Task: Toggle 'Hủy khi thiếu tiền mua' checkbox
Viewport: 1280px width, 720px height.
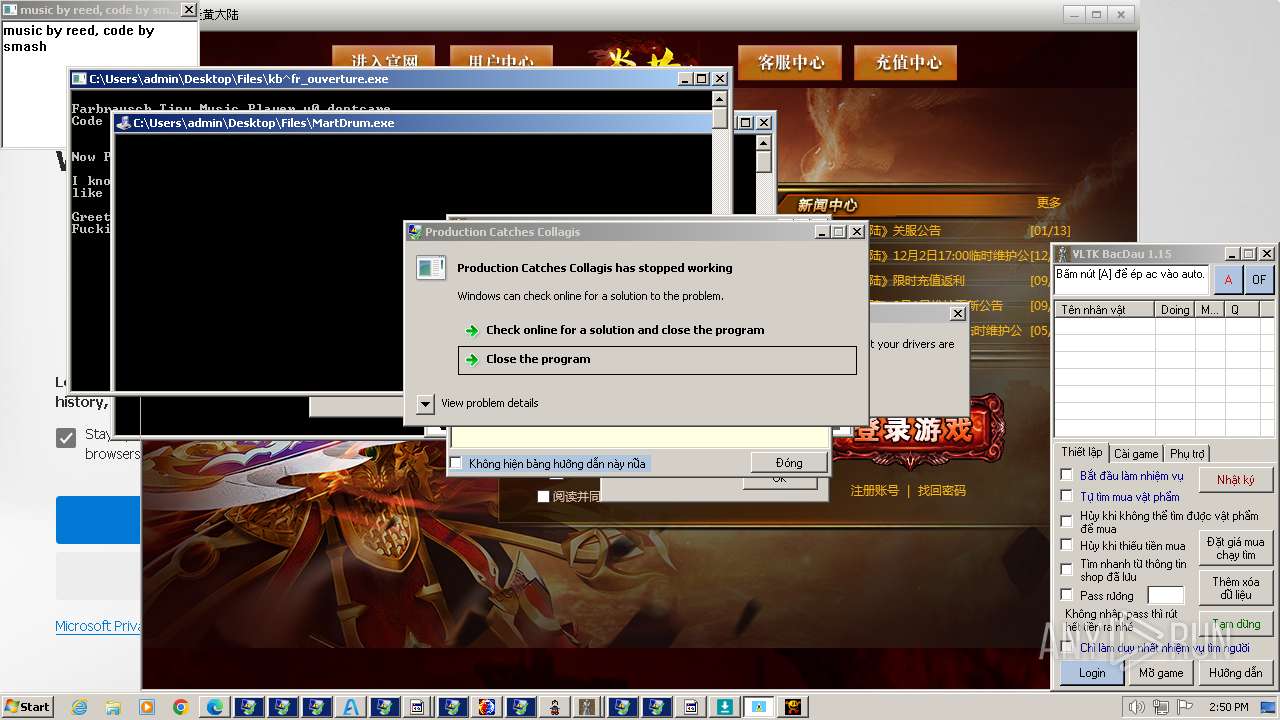Action: [x=1066, y=545]
